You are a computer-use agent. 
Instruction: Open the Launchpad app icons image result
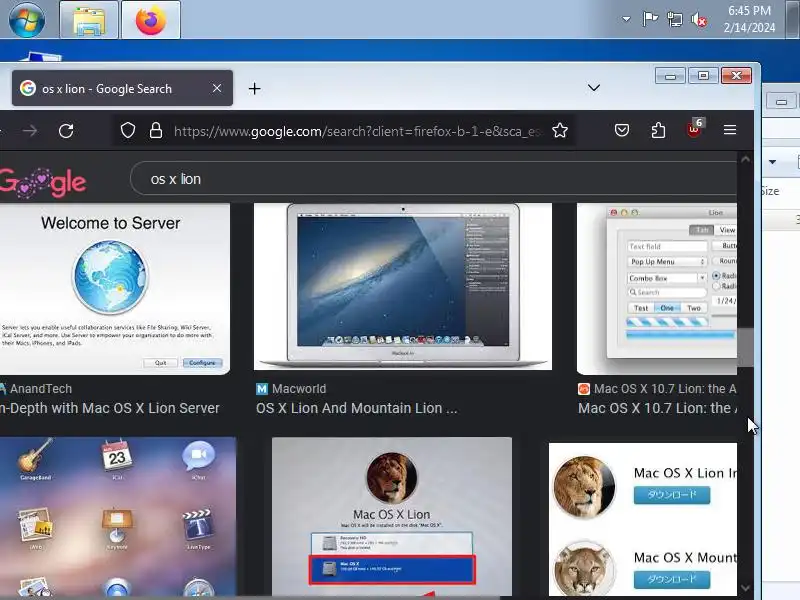pyautogui.click(x=118, y=516)
